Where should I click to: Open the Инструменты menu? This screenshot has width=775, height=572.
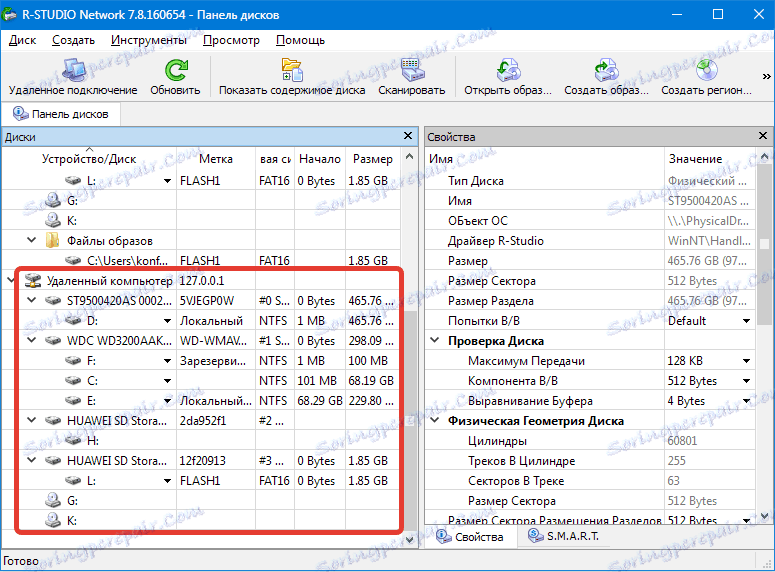point(148,40)
